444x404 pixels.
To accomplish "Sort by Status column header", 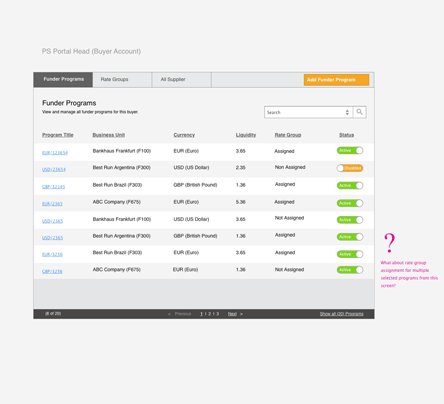I will point(347,135).
